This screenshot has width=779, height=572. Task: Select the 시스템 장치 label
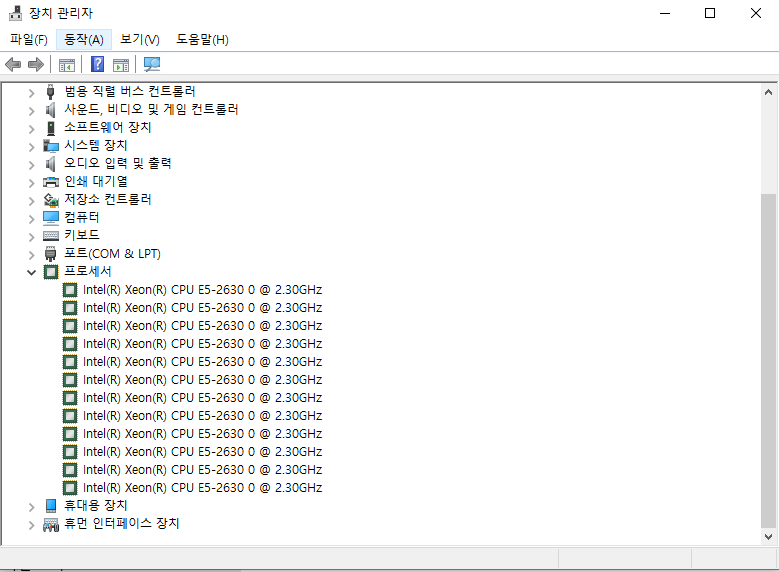96,145
